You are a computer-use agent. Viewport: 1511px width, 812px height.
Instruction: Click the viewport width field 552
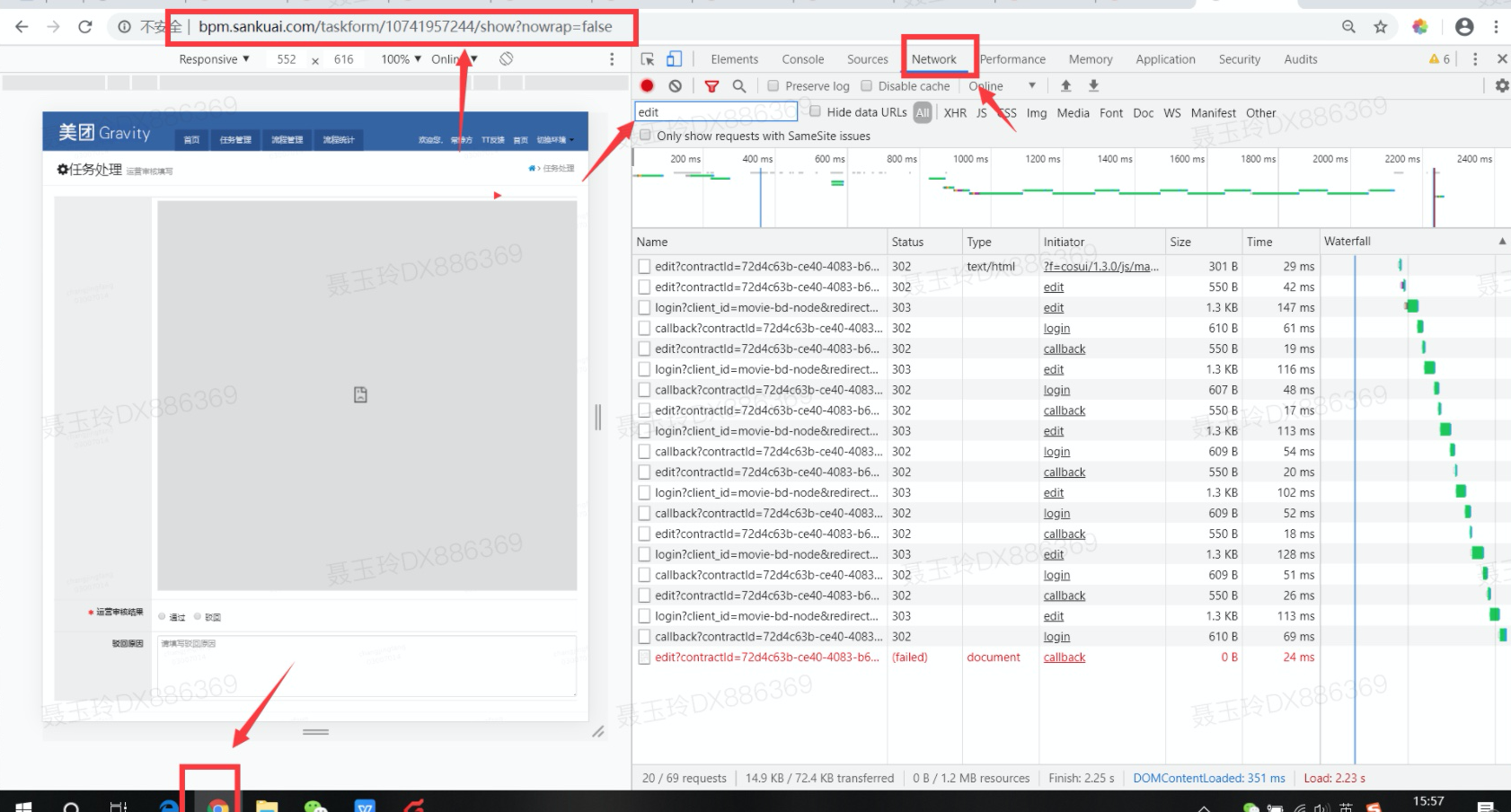pos(287,59)
